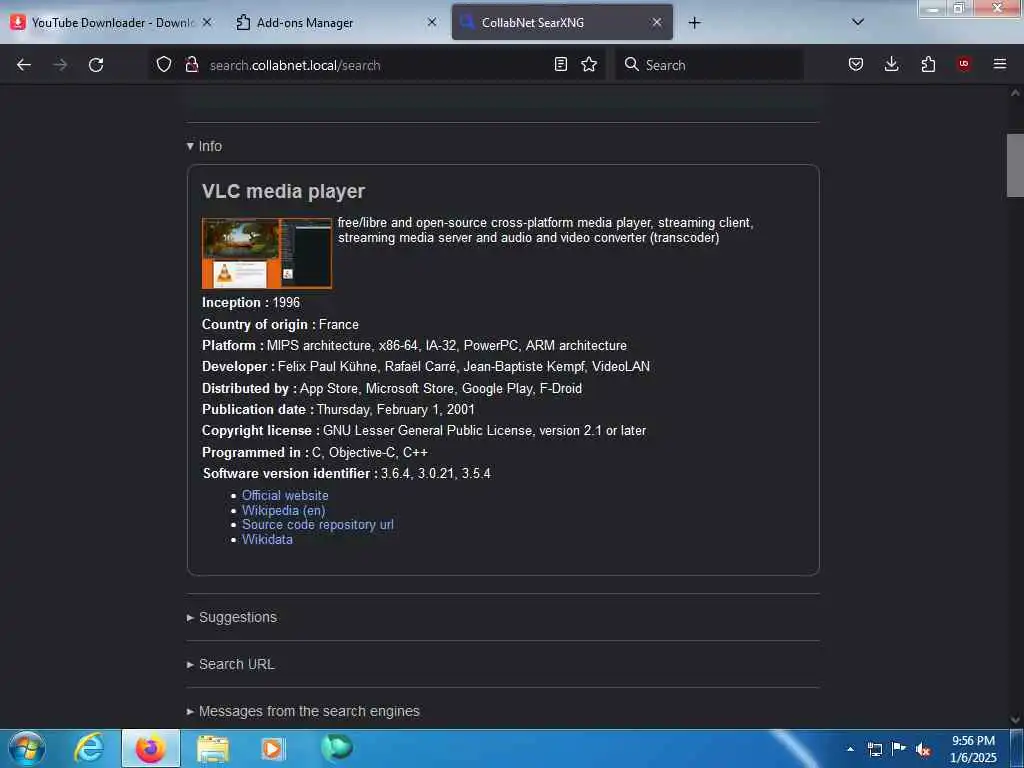Click the toolbar Search box
1024x768 pixels.
pos(709,65)
